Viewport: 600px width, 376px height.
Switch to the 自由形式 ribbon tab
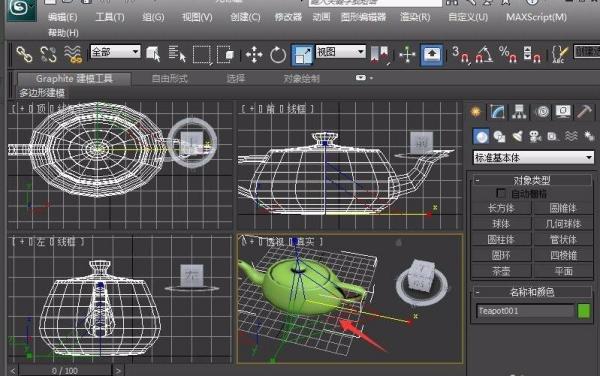(170, 78)
